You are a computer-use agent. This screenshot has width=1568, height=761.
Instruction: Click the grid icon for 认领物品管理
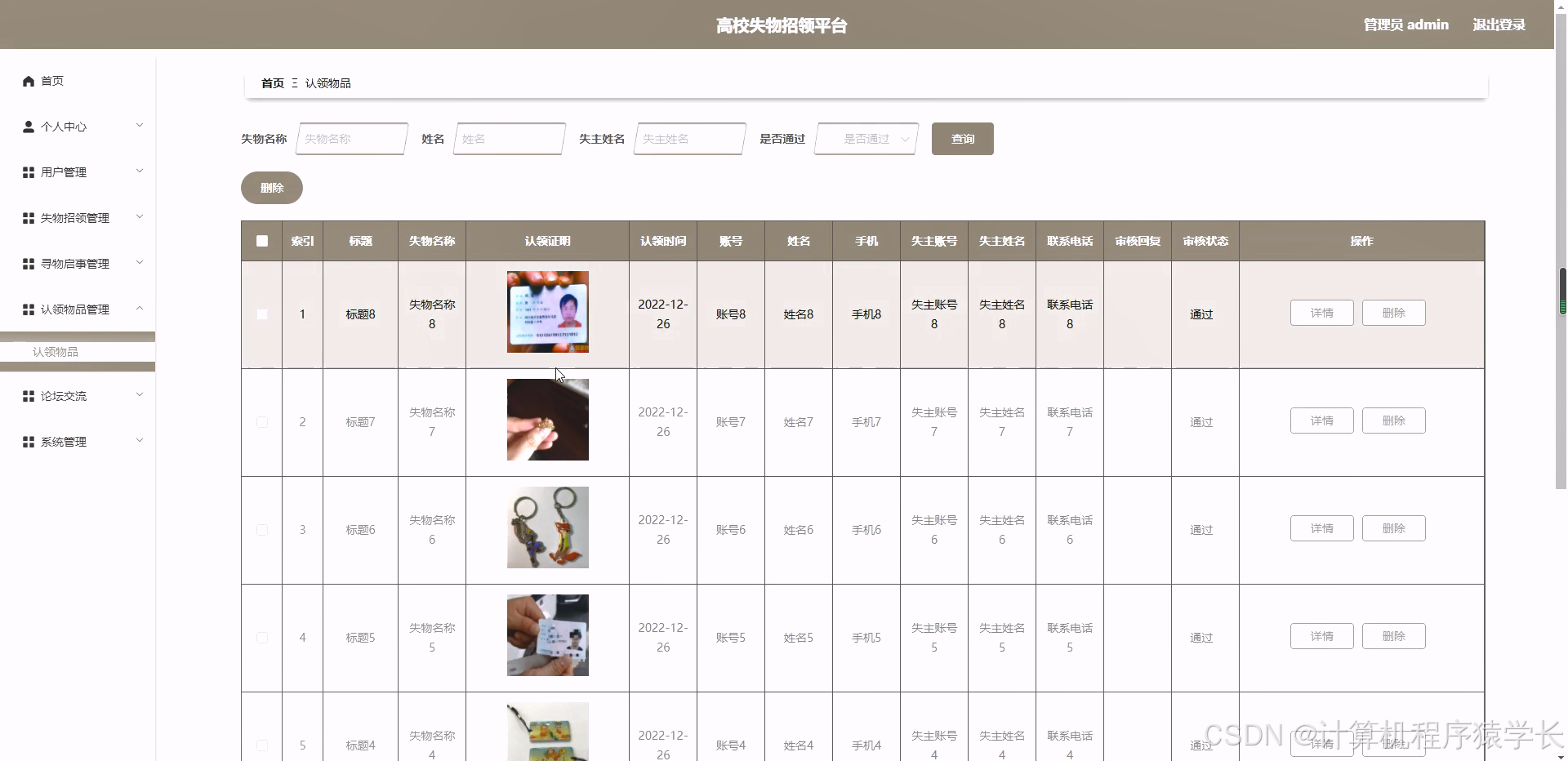(29, 309)
